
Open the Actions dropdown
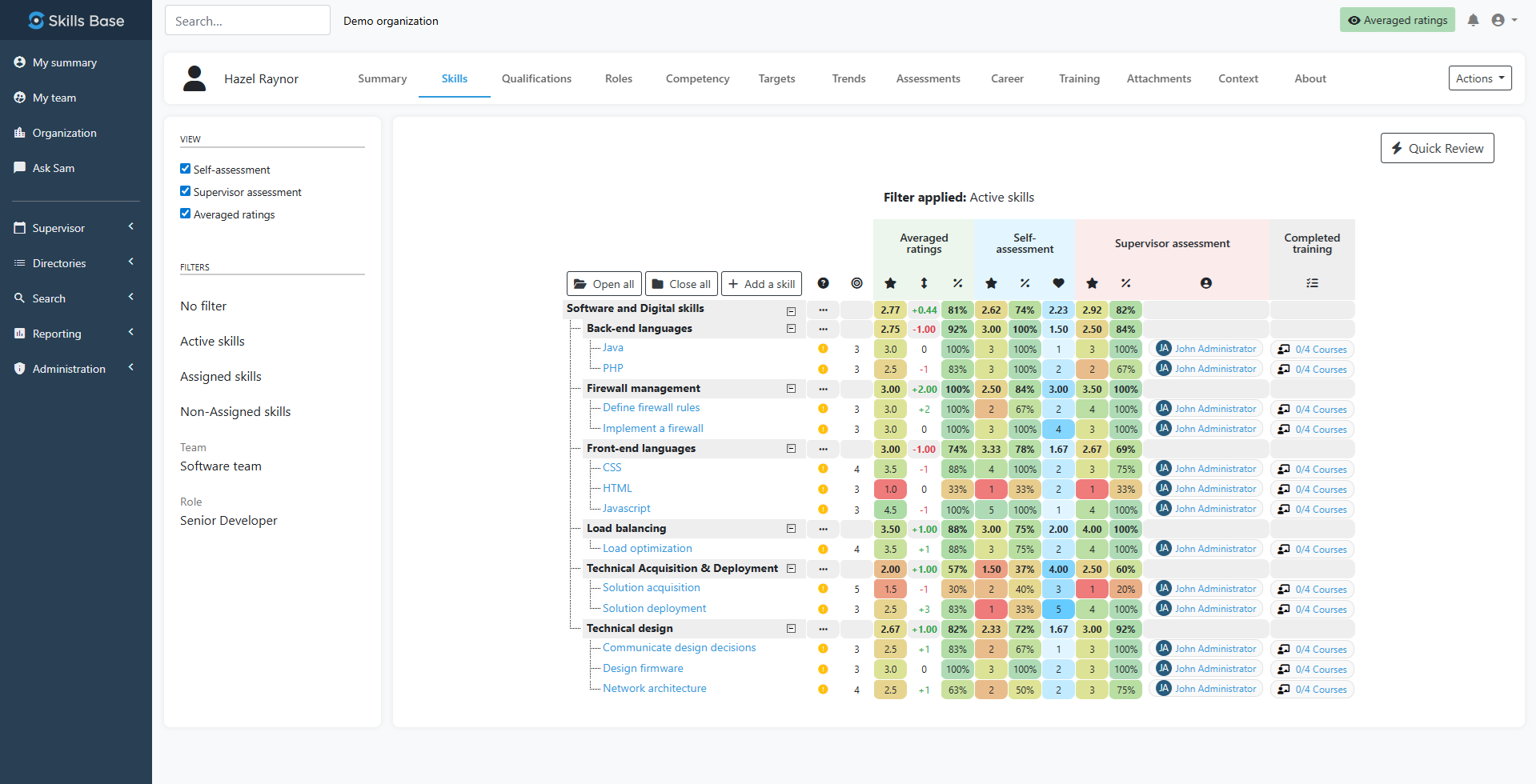(x=1479, y=78)
